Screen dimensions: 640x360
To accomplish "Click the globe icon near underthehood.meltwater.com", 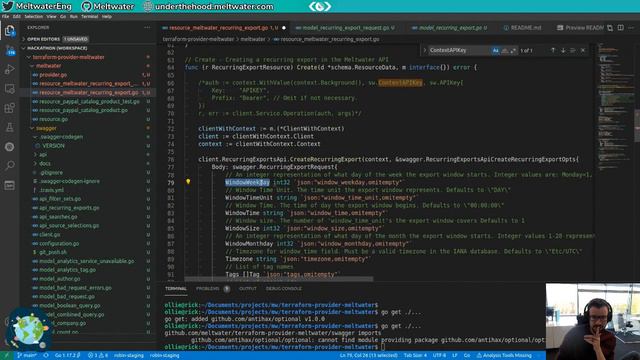I will (148, 6).
